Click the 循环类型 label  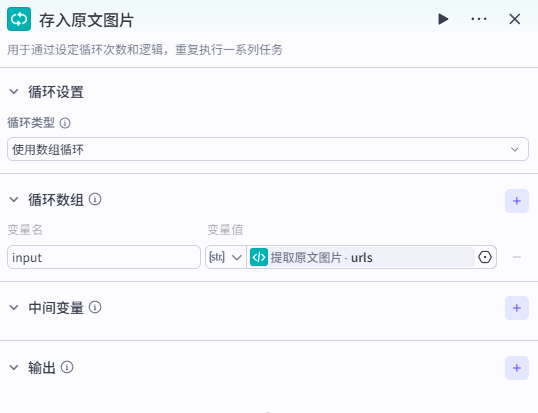(x=31, y=123)
